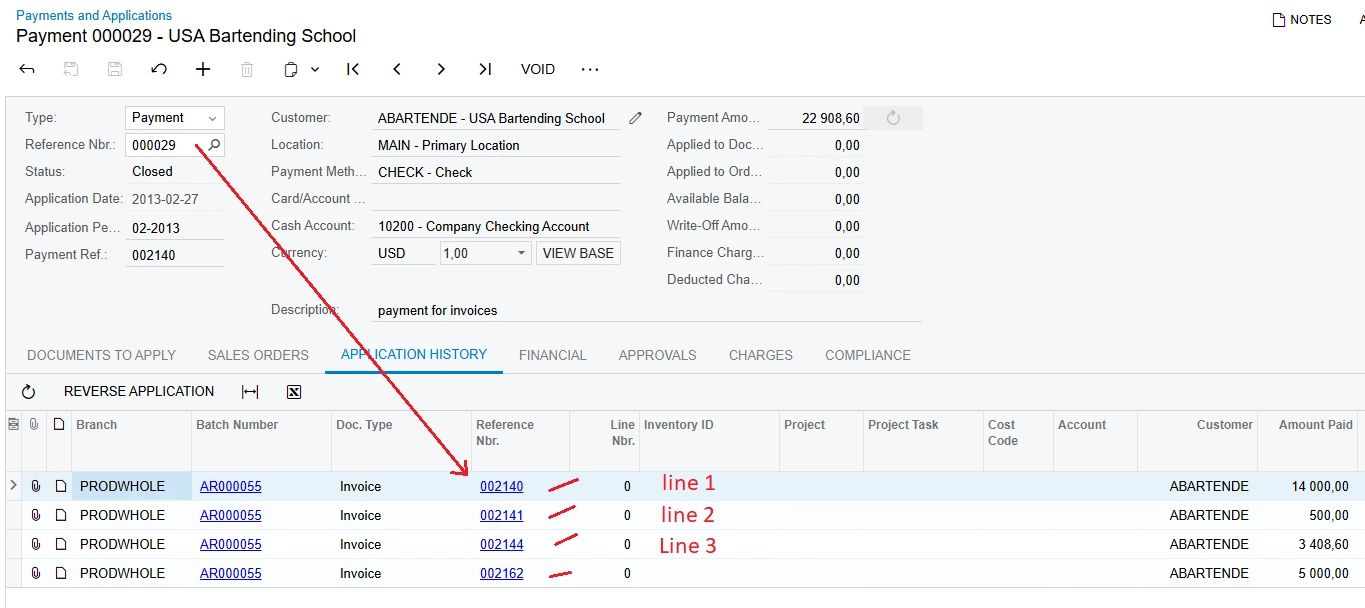Click the Reverse Application button

139,392
